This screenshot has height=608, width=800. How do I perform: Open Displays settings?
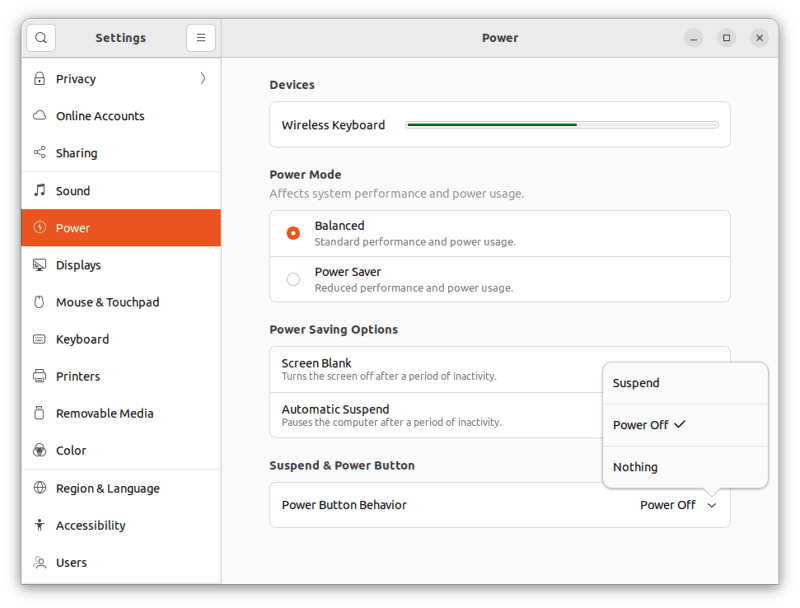(121, 265)
